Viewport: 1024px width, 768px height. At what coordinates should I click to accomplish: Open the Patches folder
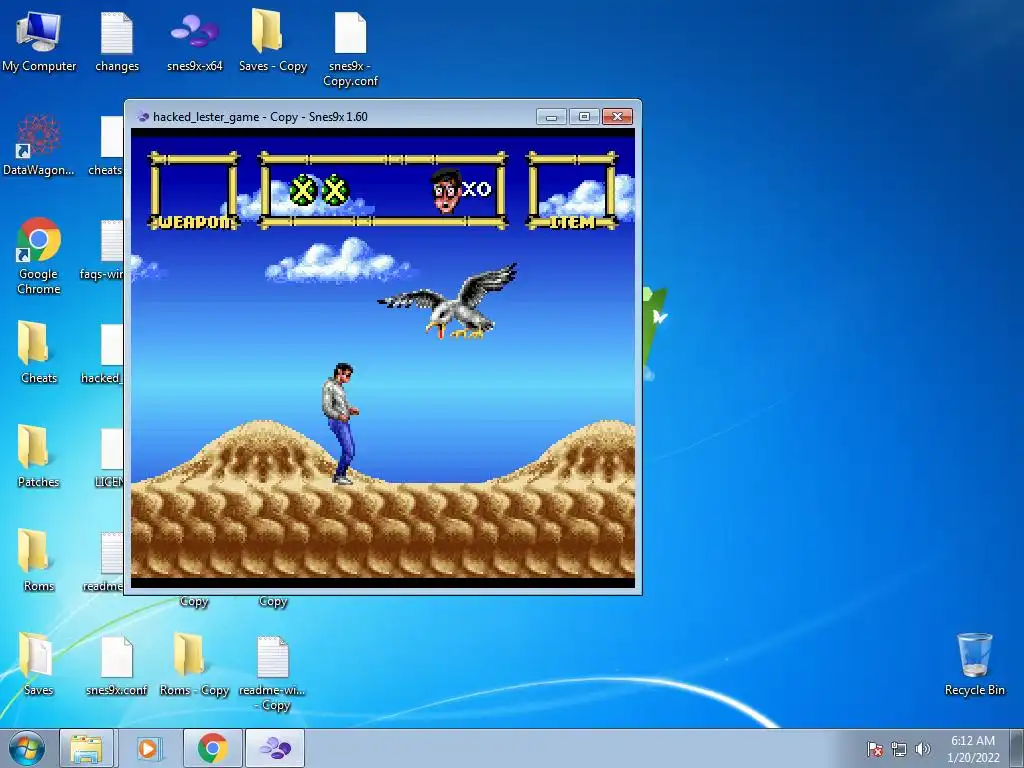[x=39, y=456]
